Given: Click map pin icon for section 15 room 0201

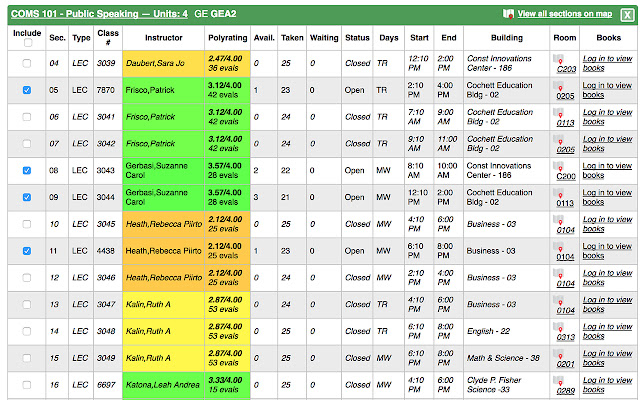Looking at the screenshot, I should 558,355.
